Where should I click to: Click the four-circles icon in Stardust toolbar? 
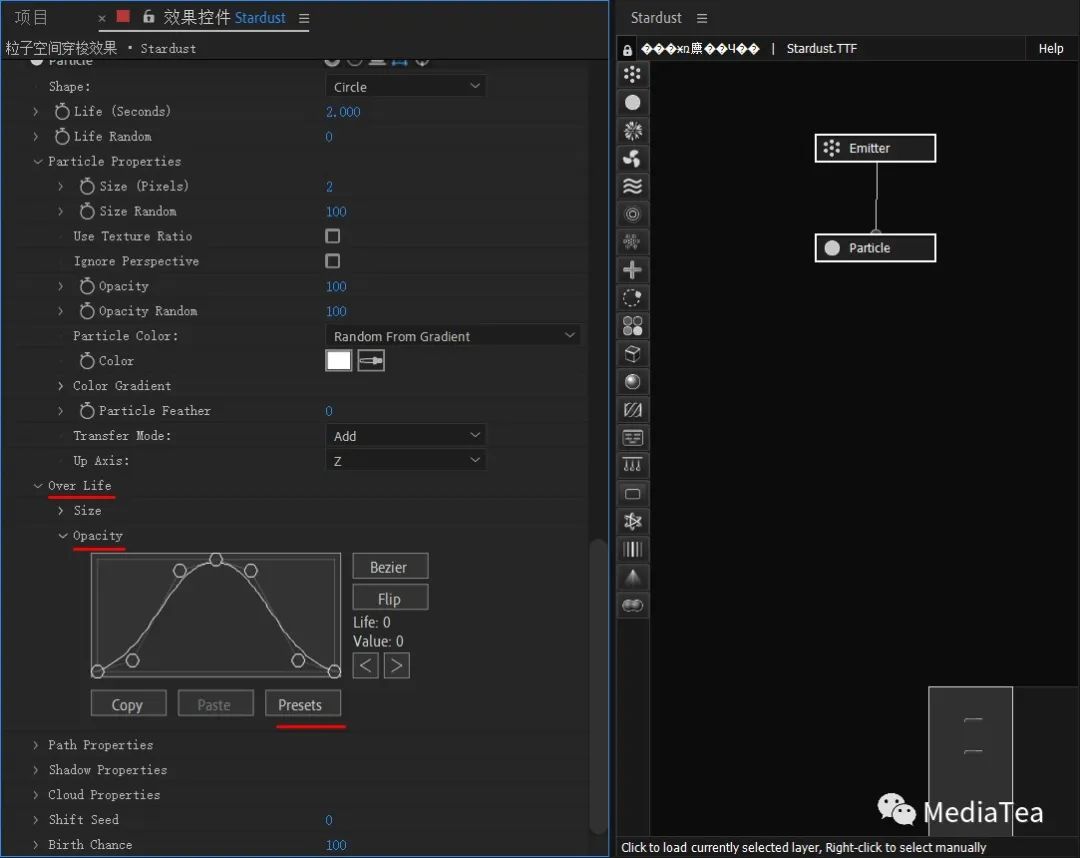[632, 326]
